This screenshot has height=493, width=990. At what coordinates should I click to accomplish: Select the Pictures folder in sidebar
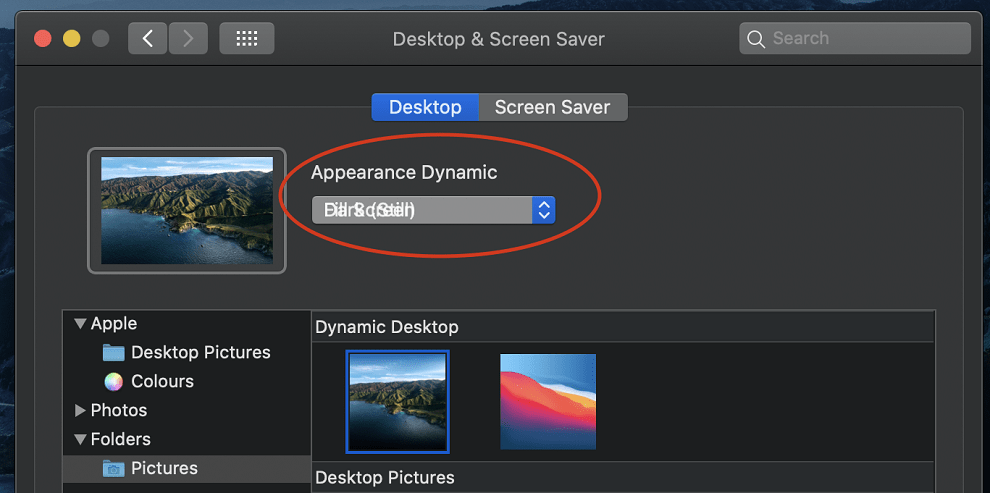click(186, 468)
